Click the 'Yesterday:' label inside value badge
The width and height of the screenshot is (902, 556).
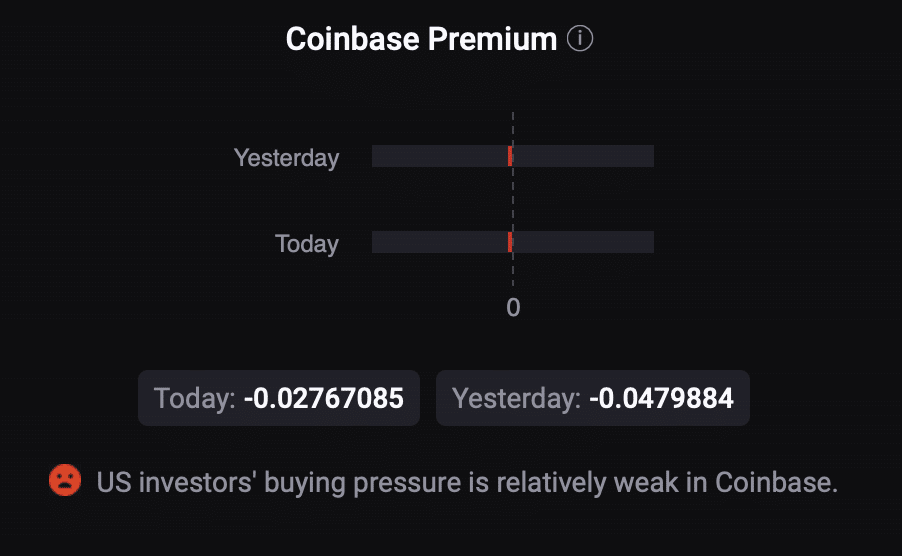pos(516,399)
